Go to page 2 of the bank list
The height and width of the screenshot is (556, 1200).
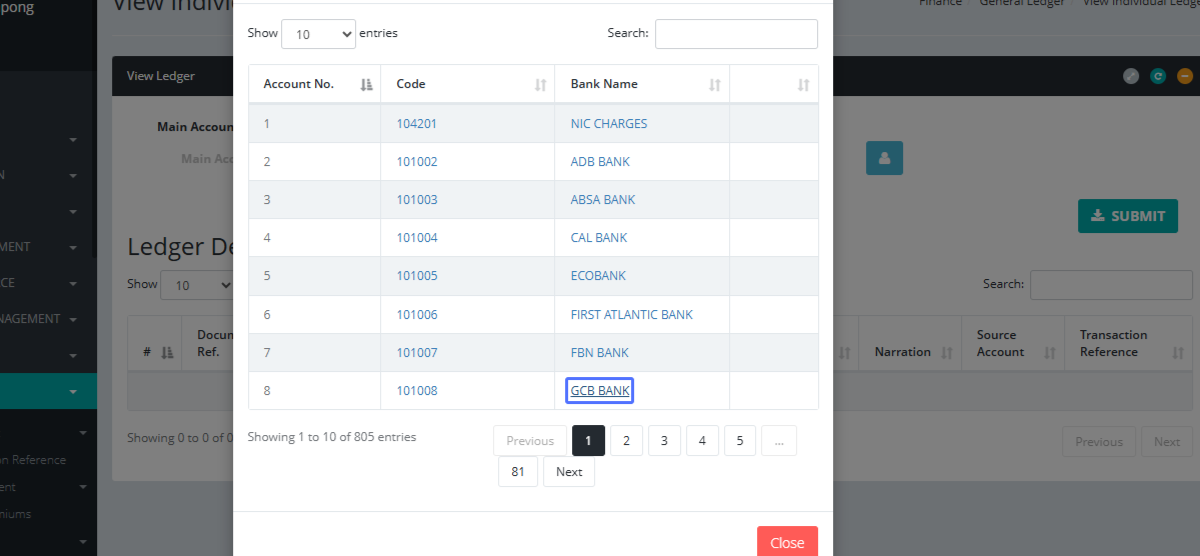pyautogui.click(x=626, y=441)
